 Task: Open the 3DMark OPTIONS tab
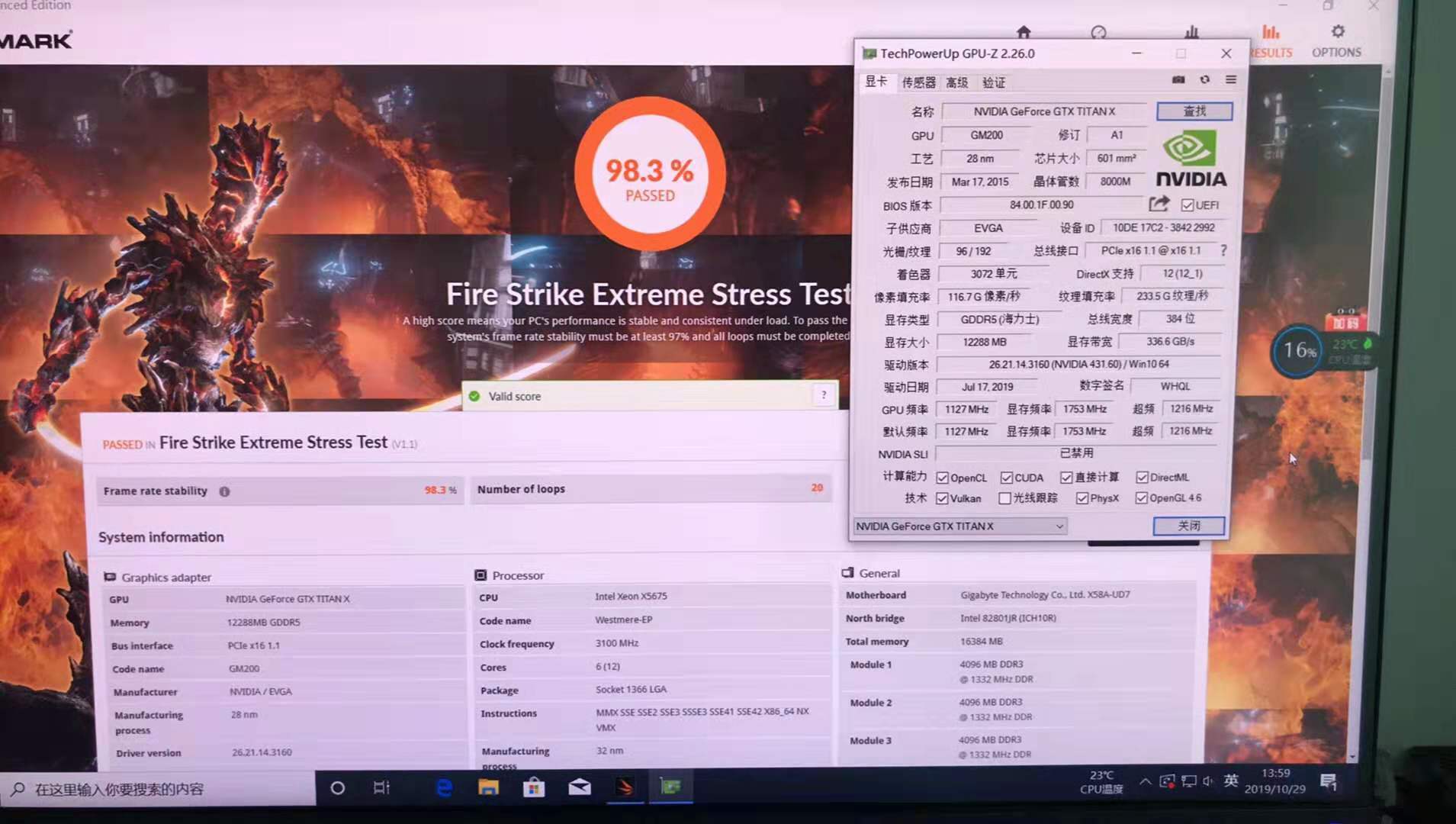click(1337, 40)
